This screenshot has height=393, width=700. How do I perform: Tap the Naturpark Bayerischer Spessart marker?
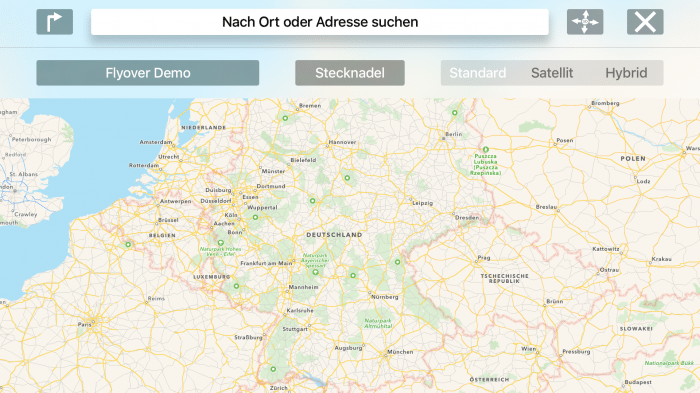tap(316, 272)
